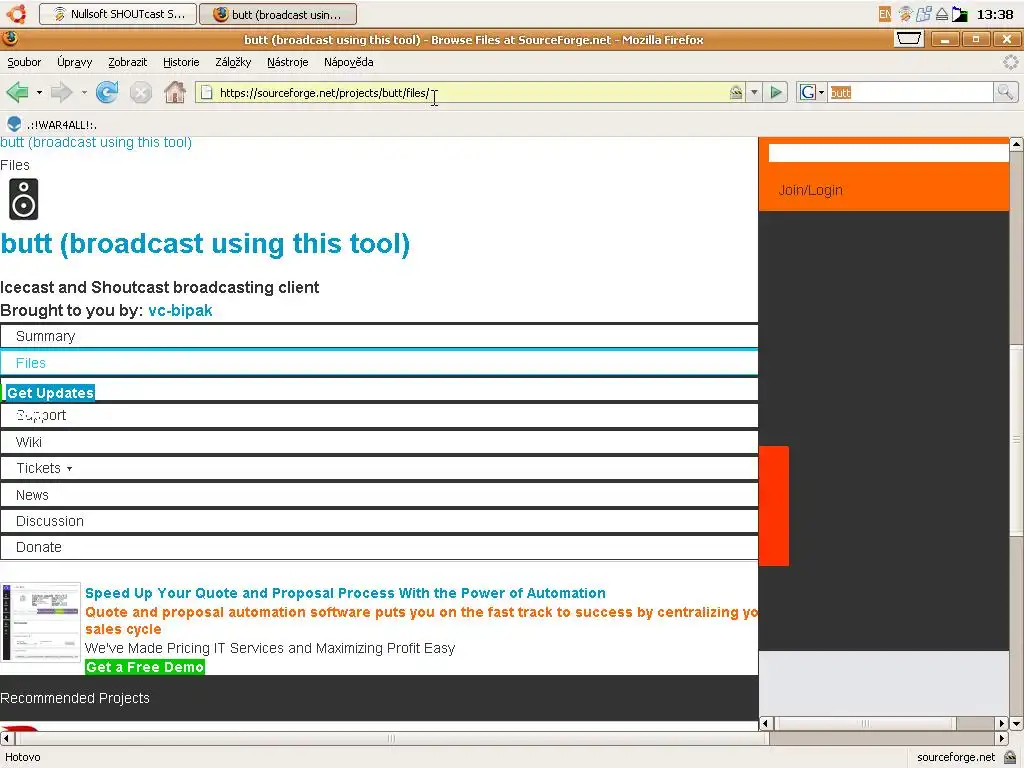
Task: Click the forward navigation arrow
Action: coord(61,92)
